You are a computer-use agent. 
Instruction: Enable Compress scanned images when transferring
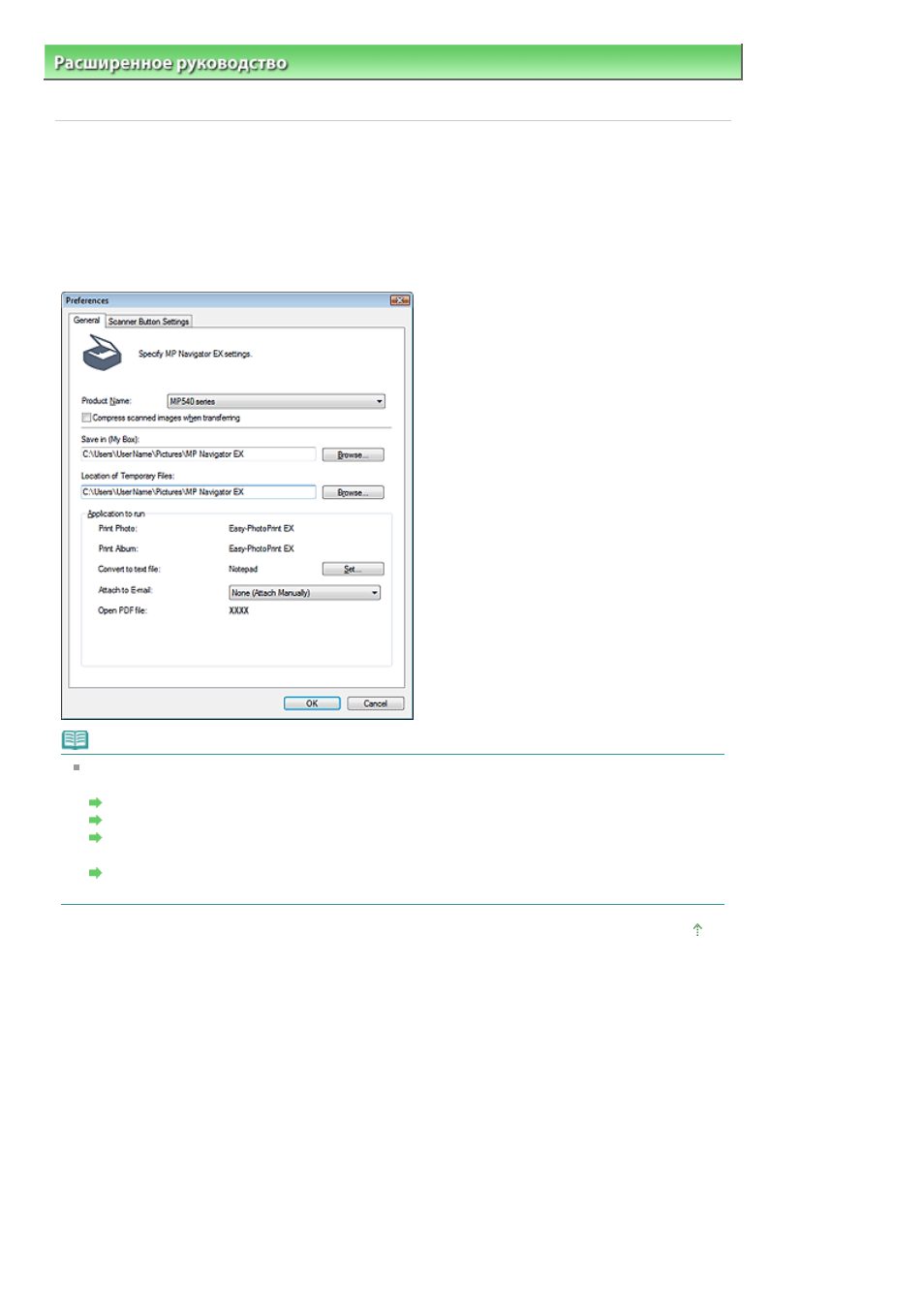86,418
